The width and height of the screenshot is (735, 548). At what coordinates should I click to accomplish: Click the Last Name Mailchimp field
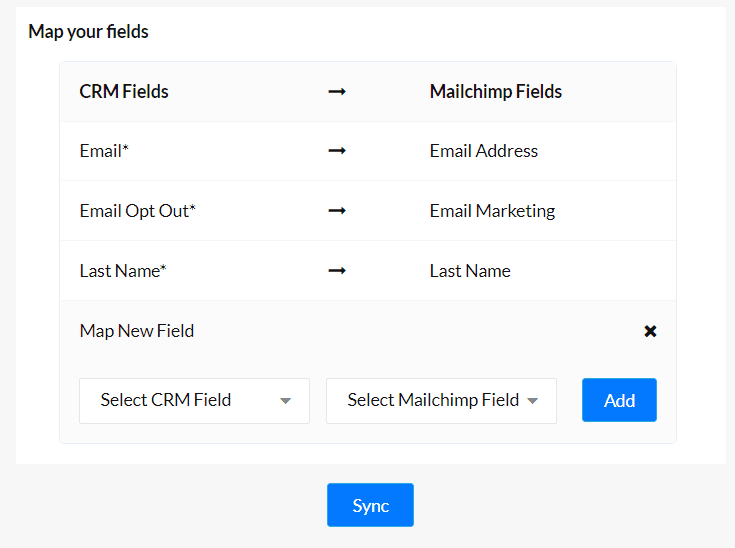click(x=470, y=271)
